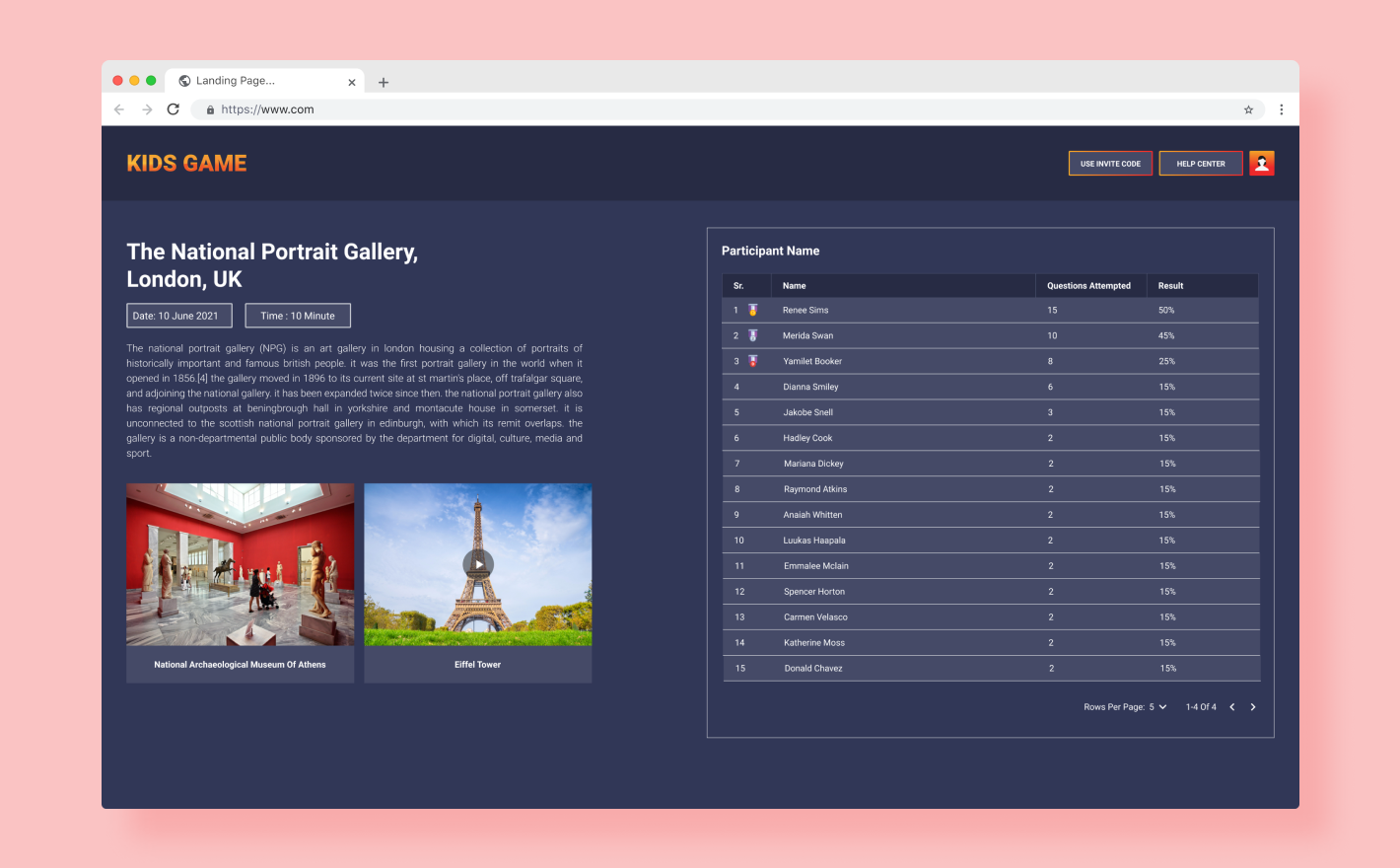This screenshot has height=868, width=1400.
Task: Switch to the Landing Page tab
Action: tap(256, 81)
